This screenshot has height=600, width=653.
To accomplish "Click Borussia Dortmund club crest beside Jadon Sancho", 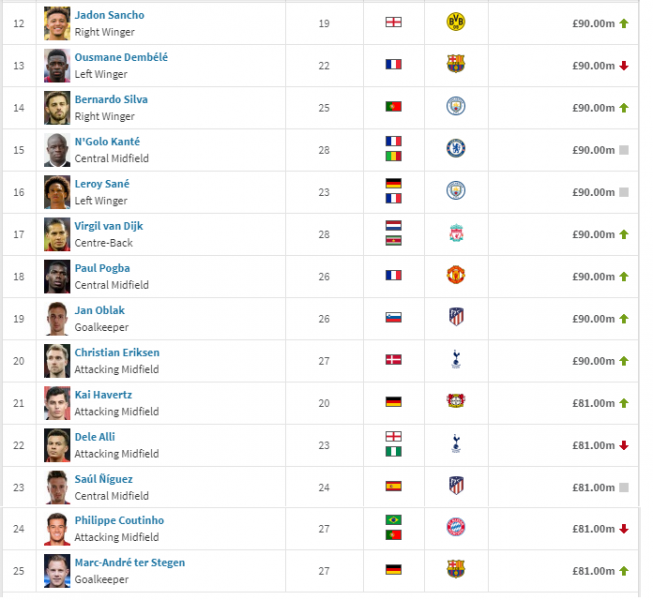I will (456, 22).
